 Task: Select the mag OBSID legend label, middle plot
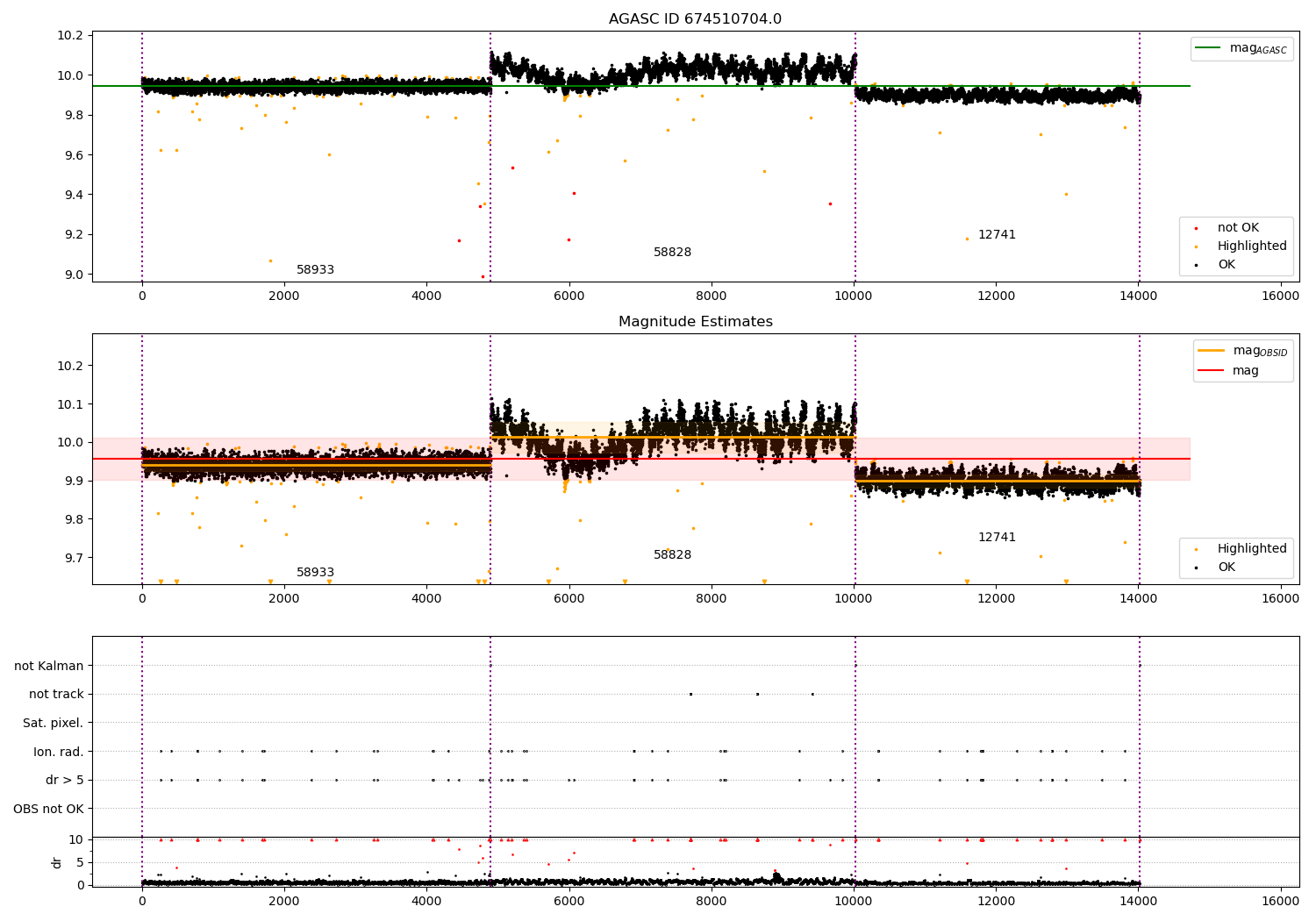1260,351
